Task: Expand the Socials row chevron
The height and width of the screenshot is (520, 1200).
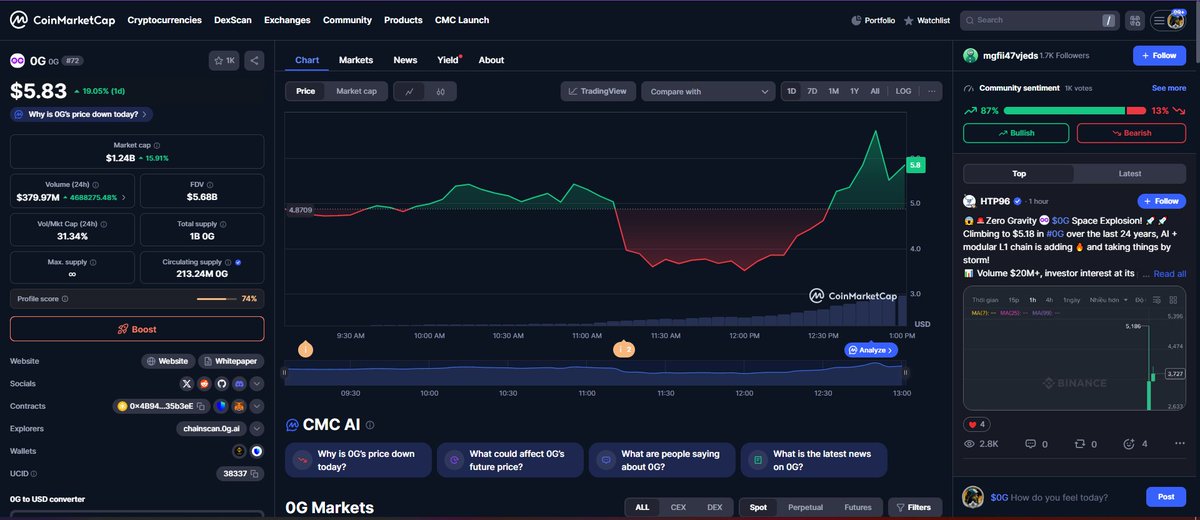Action: click(257, 383)
